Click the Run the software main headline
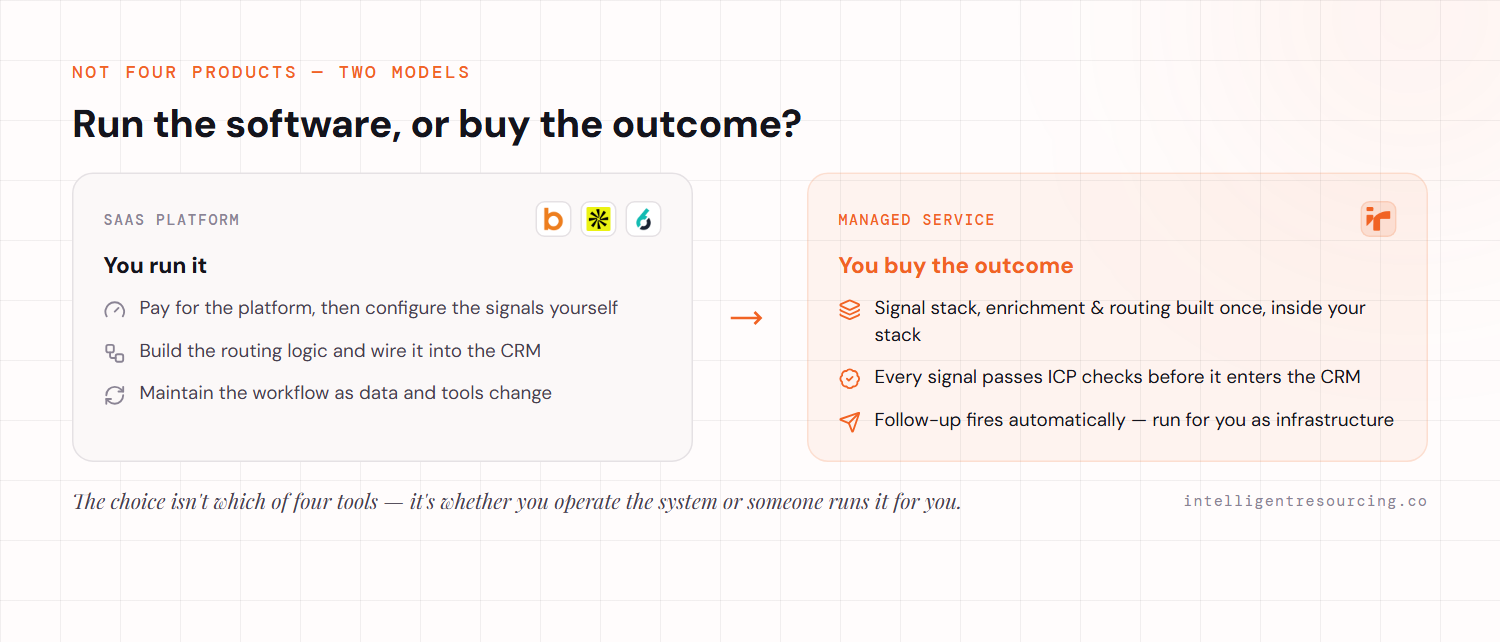Viewport: 1500px width, 642px height. [x=437, y=124]
